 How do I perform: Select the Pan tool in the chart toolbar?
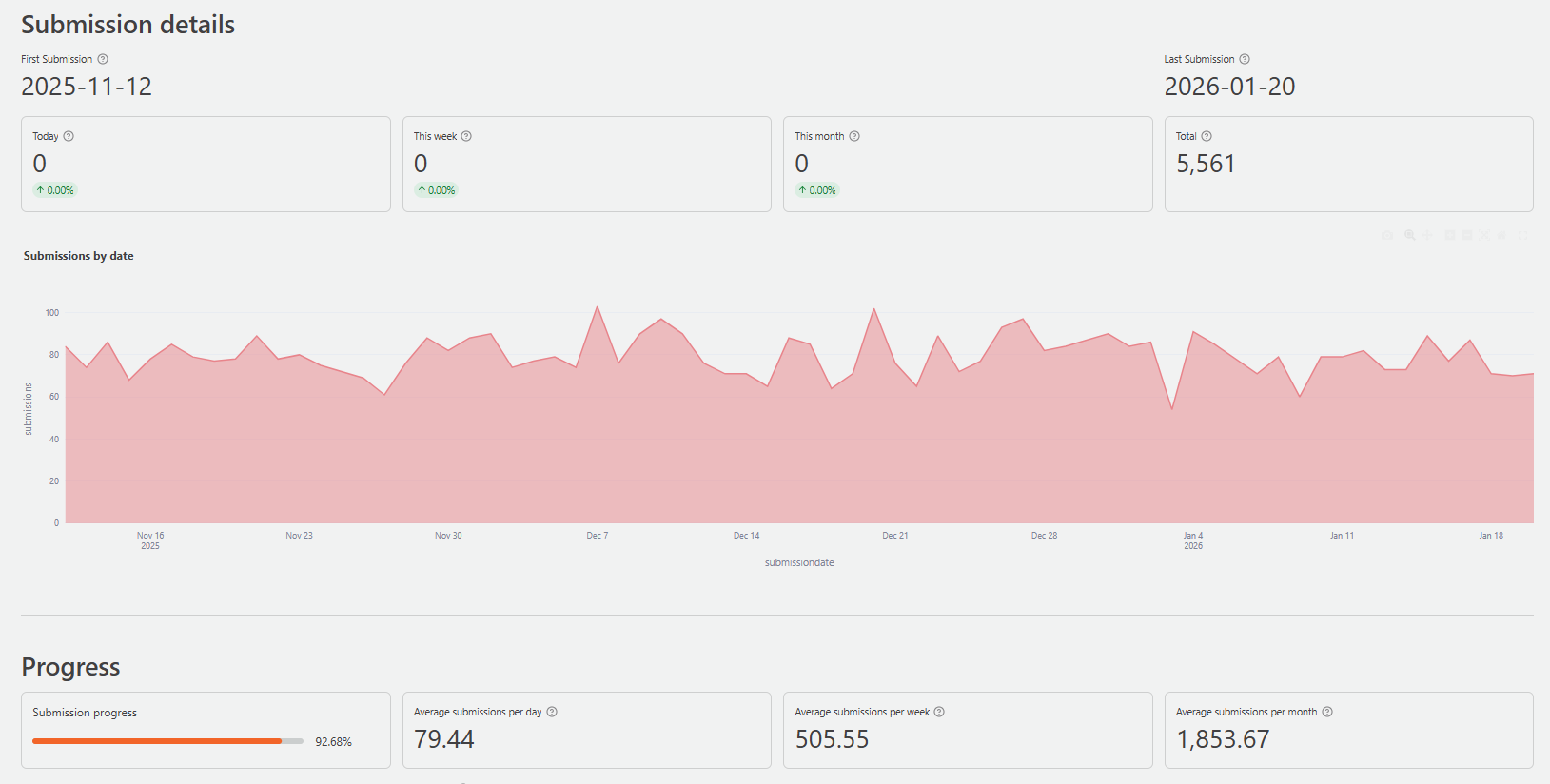pyautogui.click(x=1427, y=235)
